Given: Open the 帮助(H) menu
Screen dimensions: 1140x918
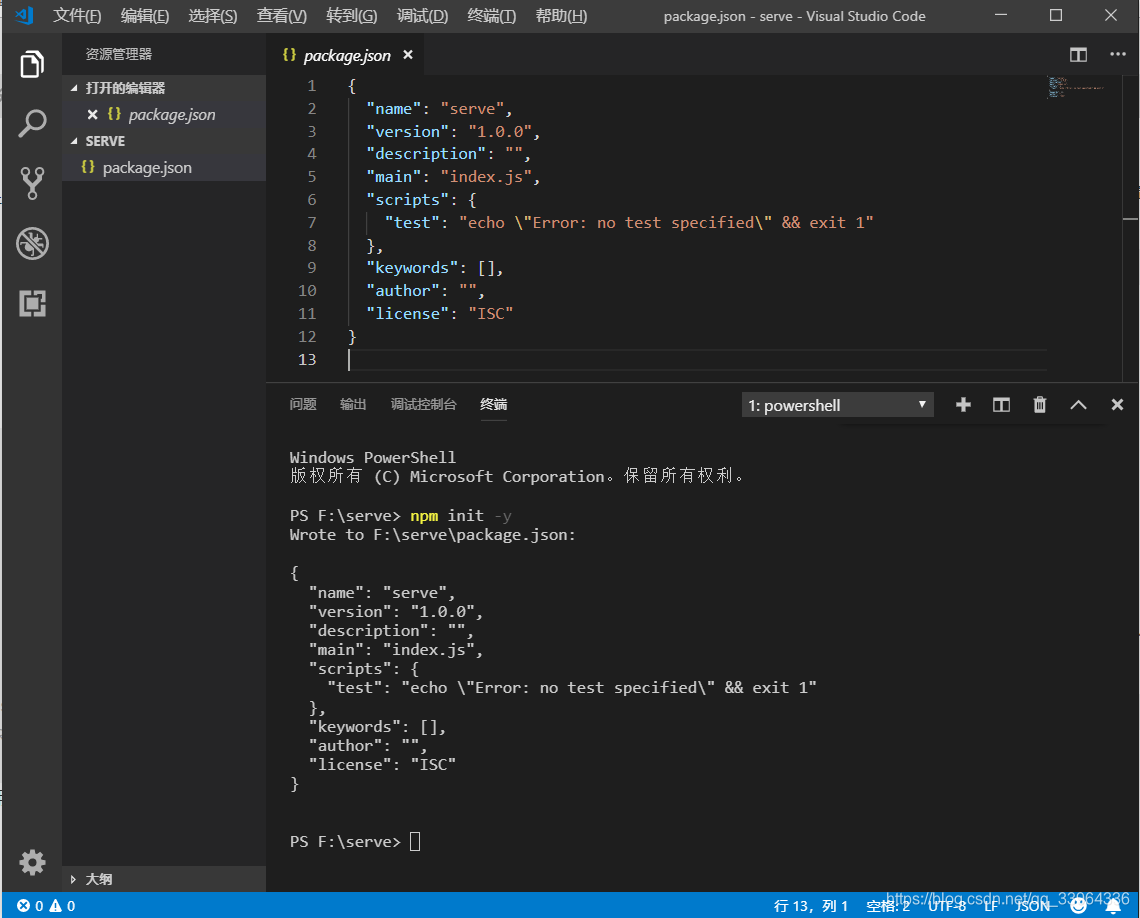Looking at the screenshot, I should tap(561, 16).
